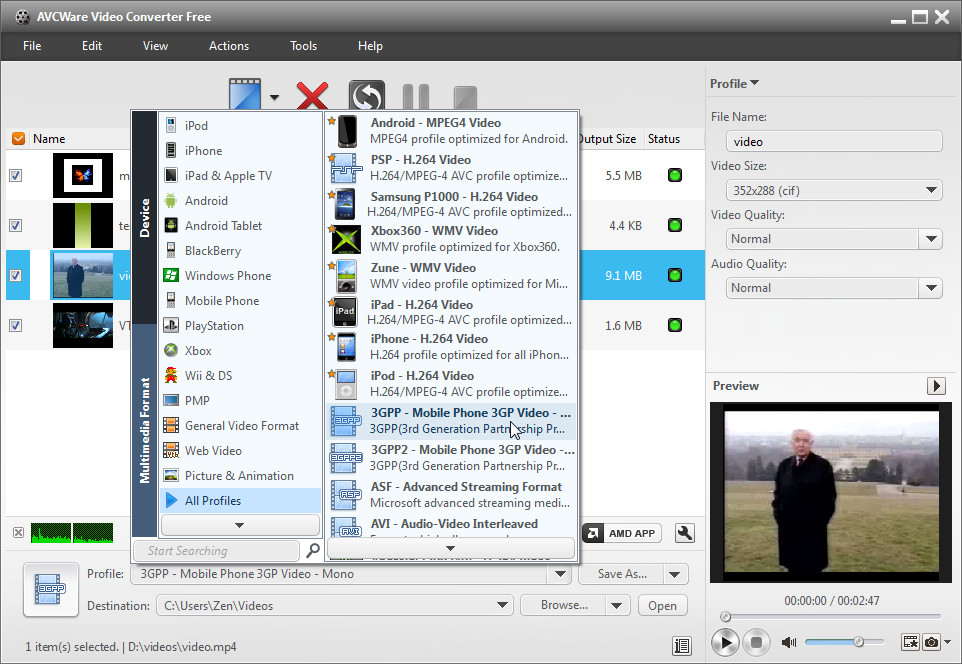Viewport: 962px width, 664px height.
Task: Click the Browse... button
Action: pyautogui.click(x=564, y=605)
